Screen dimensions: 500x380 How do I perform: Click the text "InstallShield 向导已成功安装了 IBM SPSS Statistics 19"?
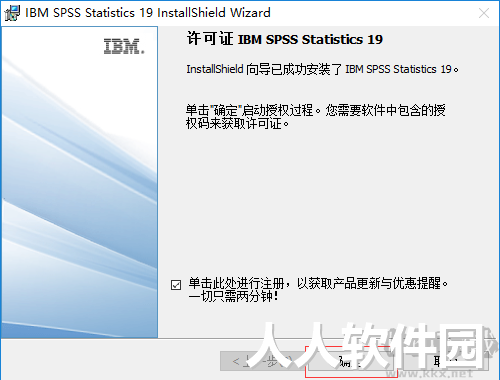[x=322, y=69]
